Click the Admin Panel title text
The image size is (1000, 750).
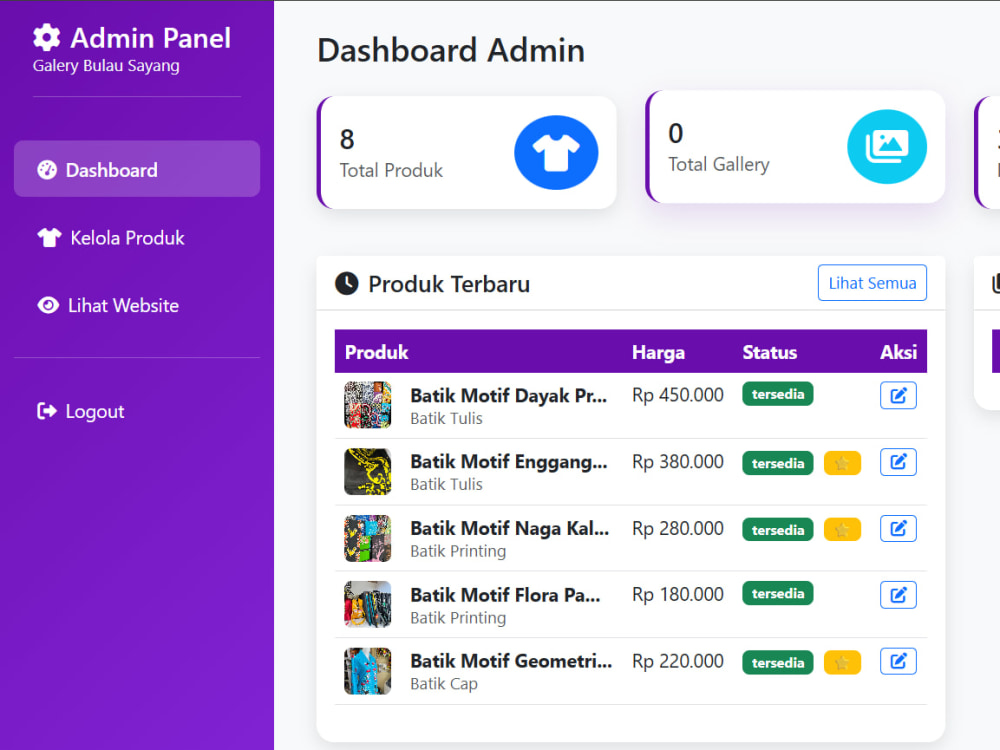coord(151,38)
